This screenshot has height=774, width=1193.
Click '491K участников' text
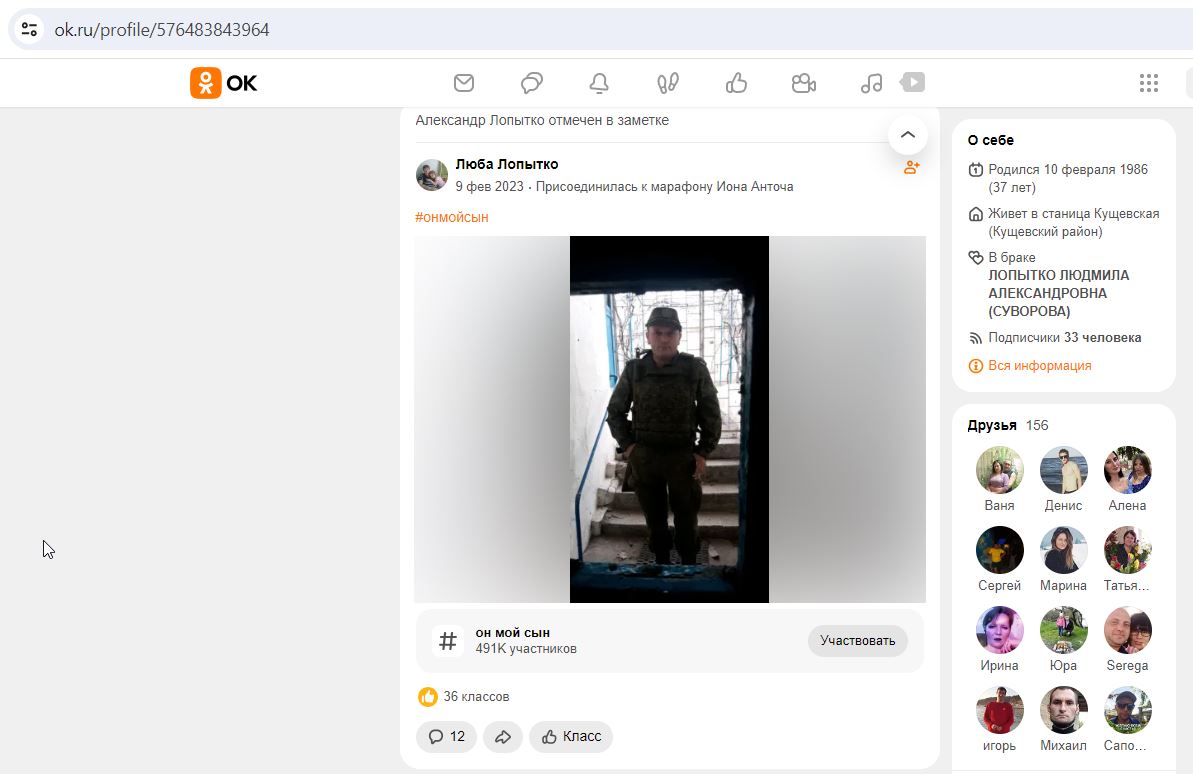(x=526, y=649)
